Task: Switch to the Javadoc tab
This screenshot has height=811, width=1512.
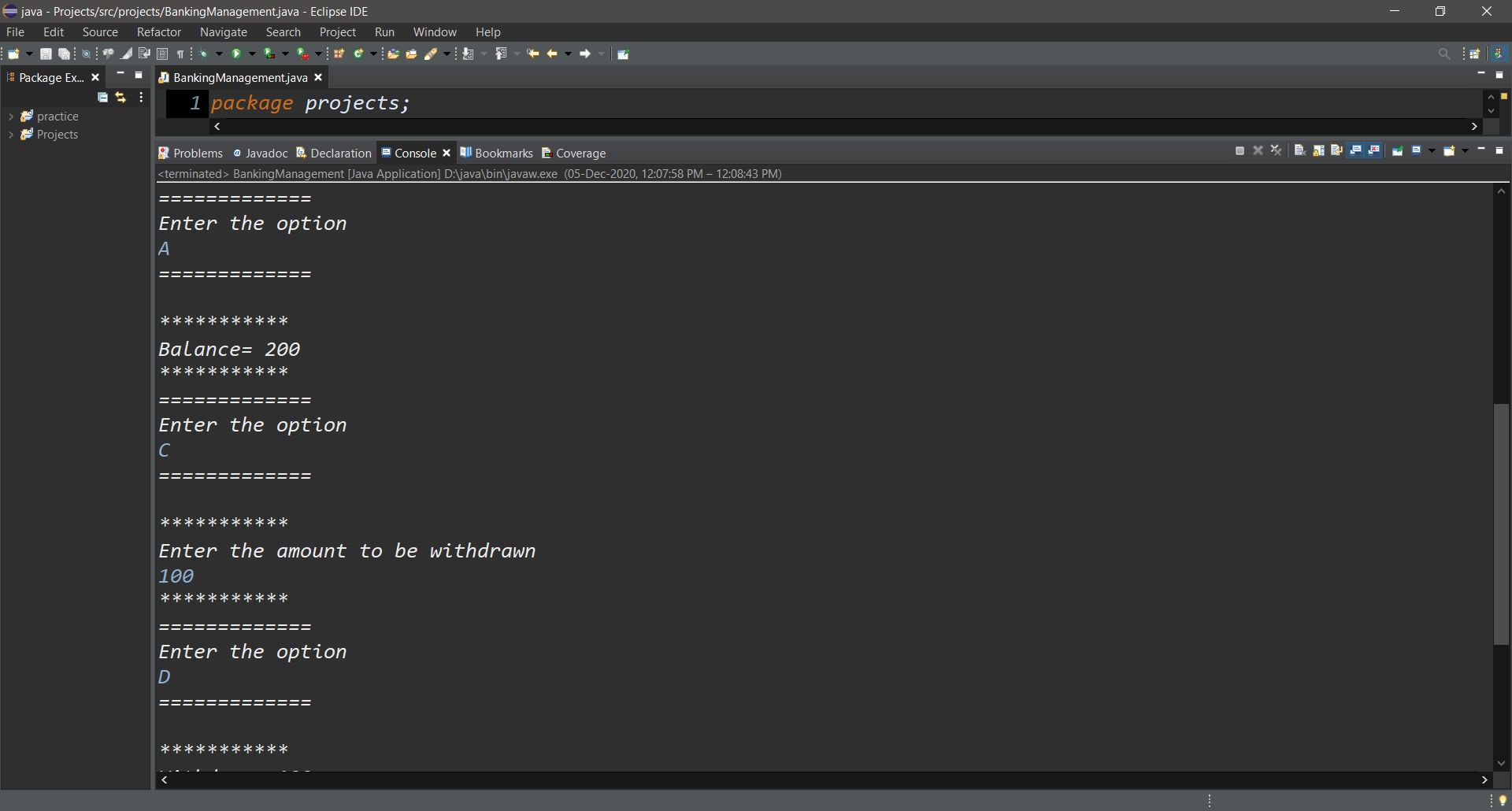Action: 261,153
